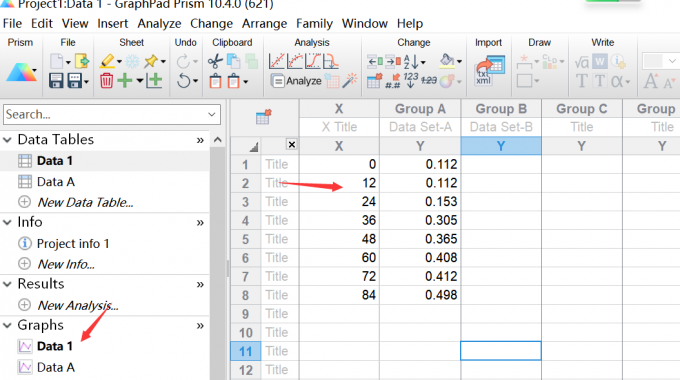680x380 pixels.
Task: Open the Save As dropdown arrow
Action: tap(87, 82)
